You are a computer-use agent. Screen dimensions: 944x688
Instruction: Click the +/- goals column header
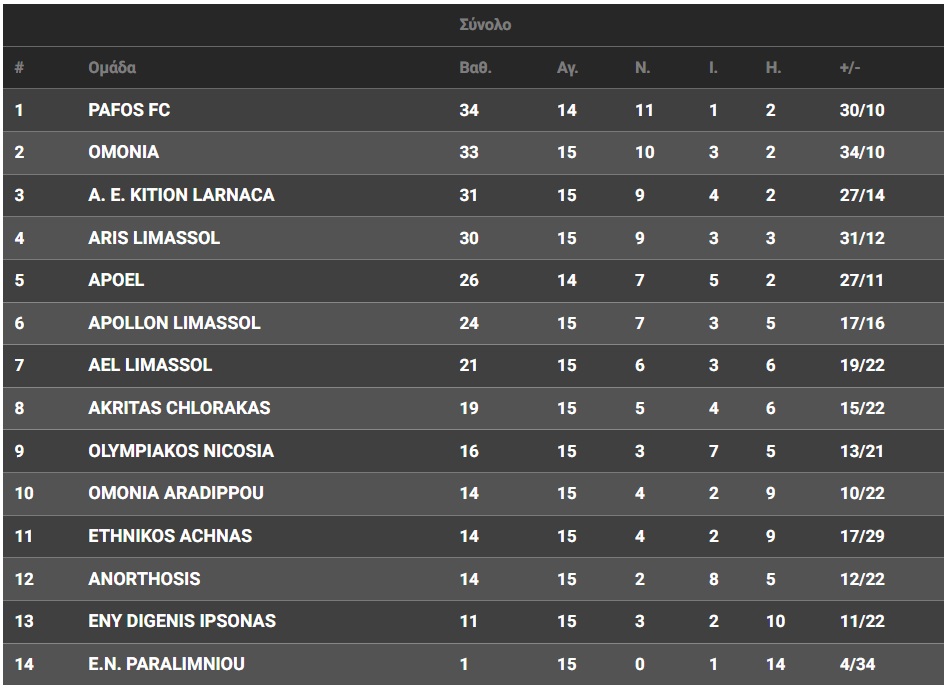pyautogui.click(x=850, y=68)
